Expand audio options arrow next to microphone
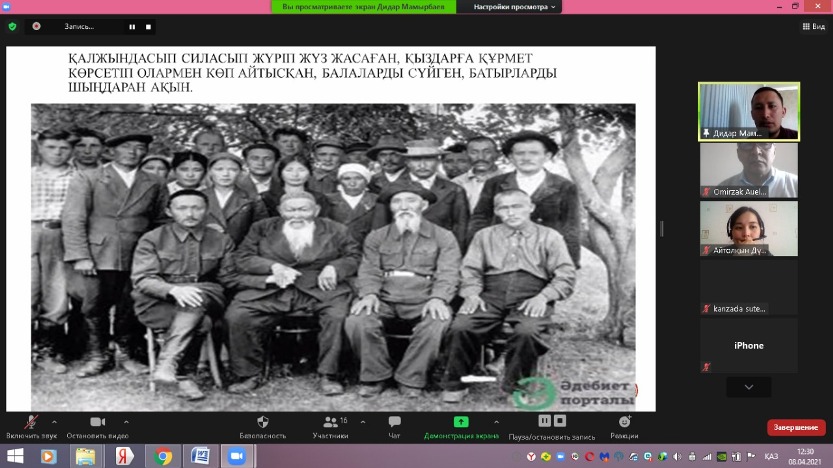Viewport: 833px width, 468px height. coord(54,421)
